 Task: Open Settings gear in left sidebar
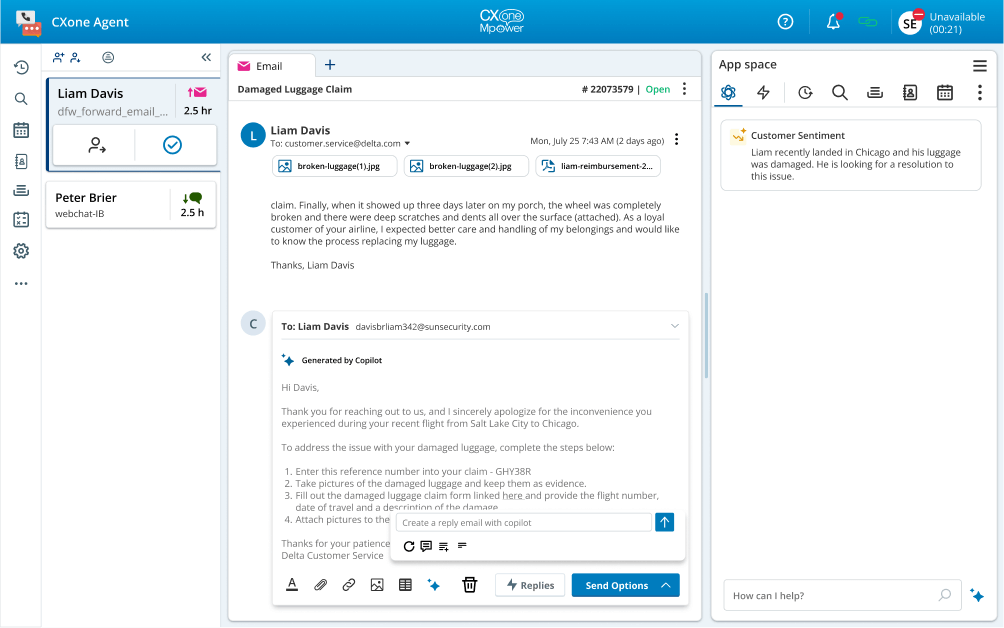coord(21,251)
